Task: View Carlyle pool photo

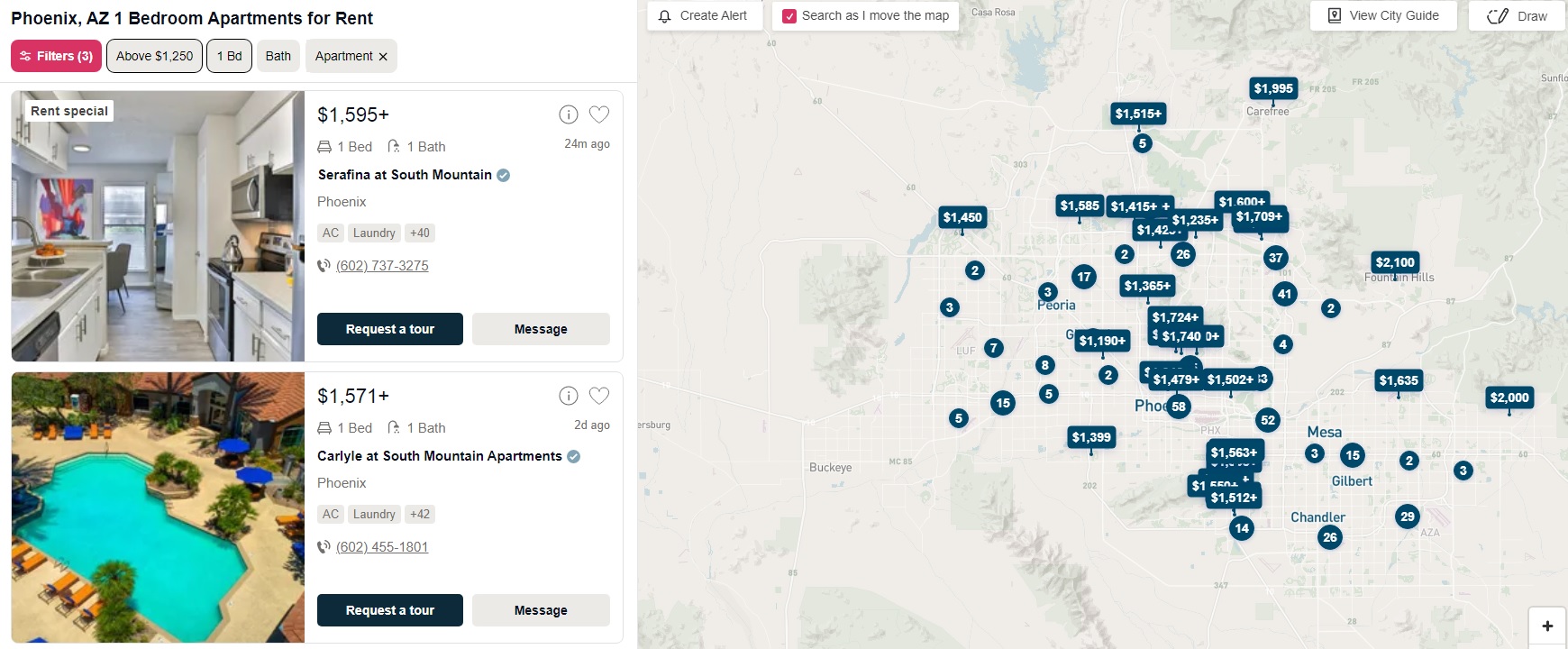Action: (x=158, y=507)
